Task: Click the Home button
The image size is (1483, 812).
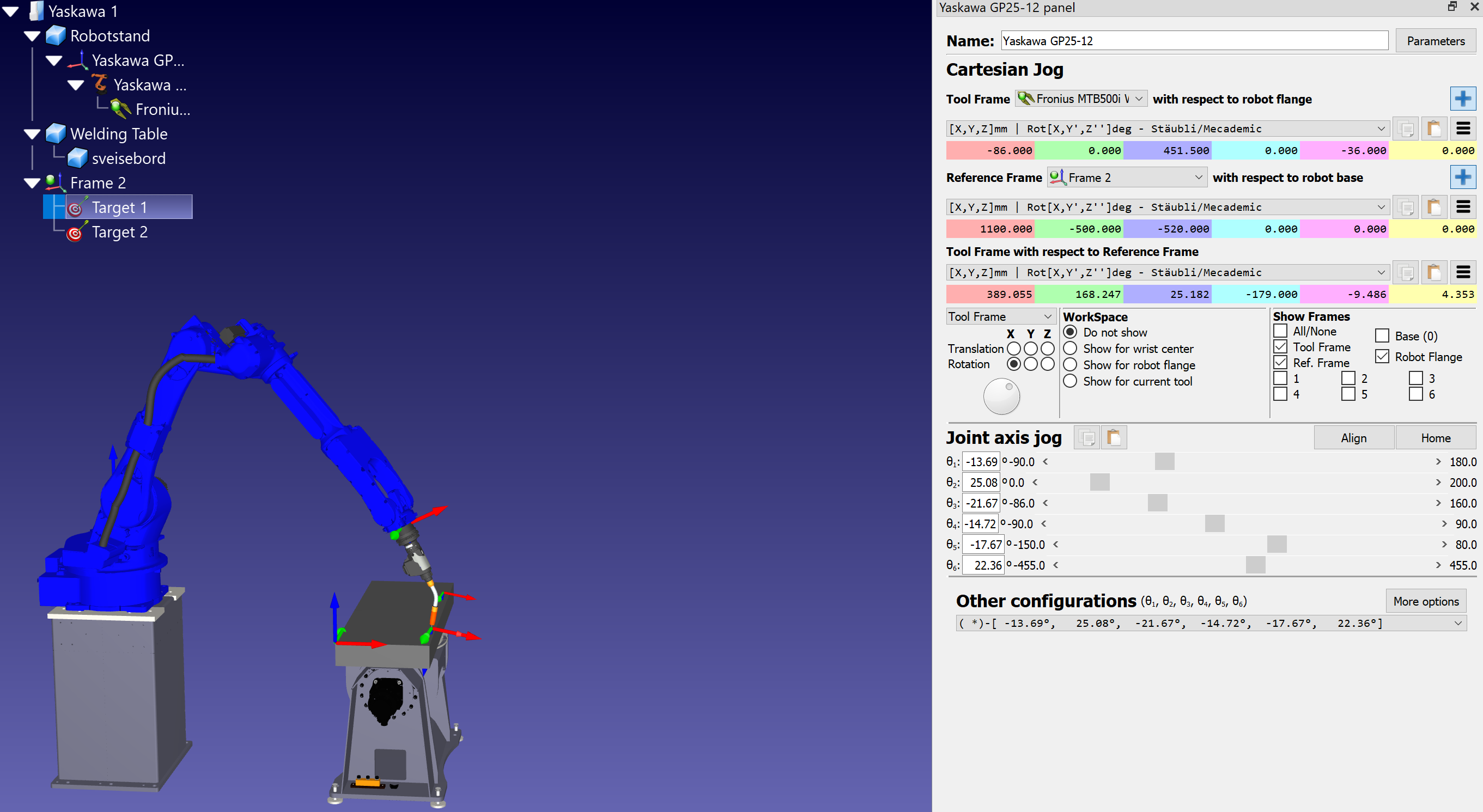Action: click(1435, 438)
